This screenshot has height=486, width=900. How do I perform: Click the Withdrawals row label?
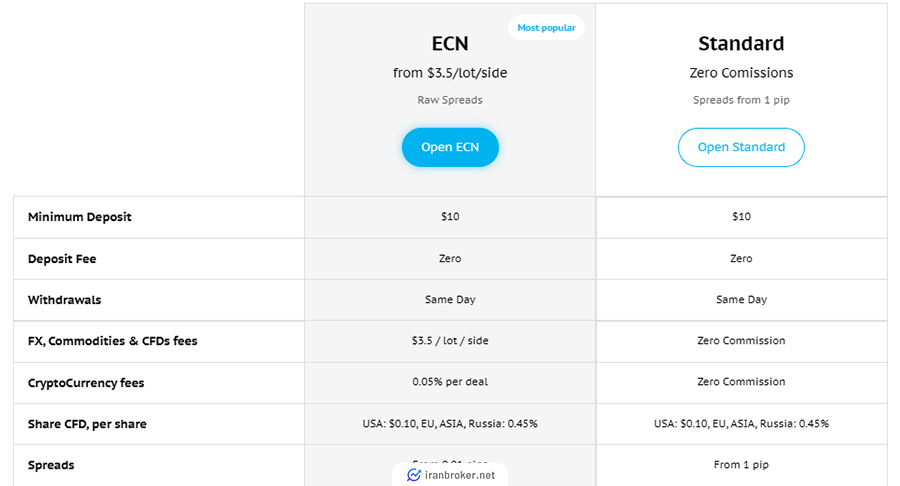coord(64,300)
